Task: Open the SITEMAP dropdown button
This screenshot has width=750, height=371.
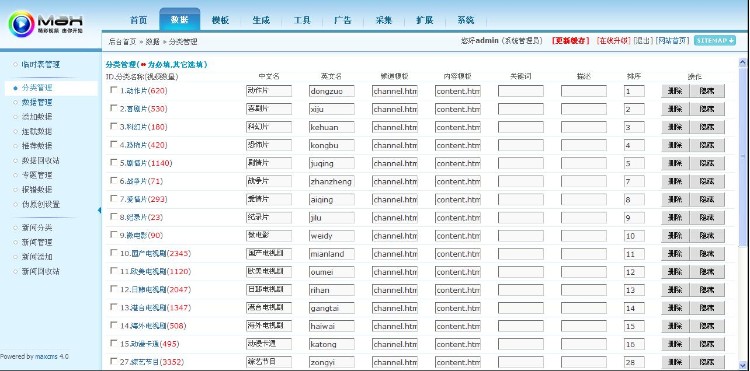Action: (715, 41)
